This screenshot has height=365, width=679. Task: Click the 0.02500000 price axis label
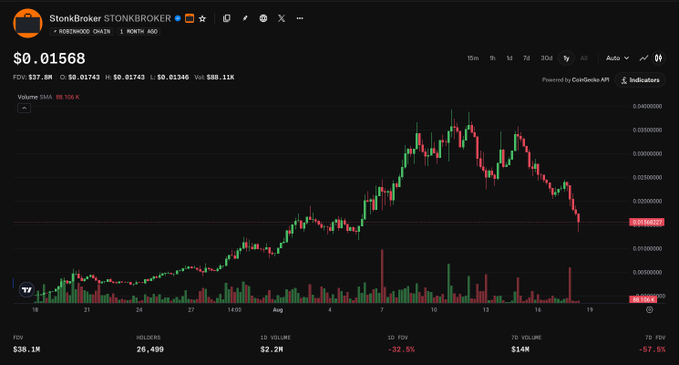tap(647, 178)
